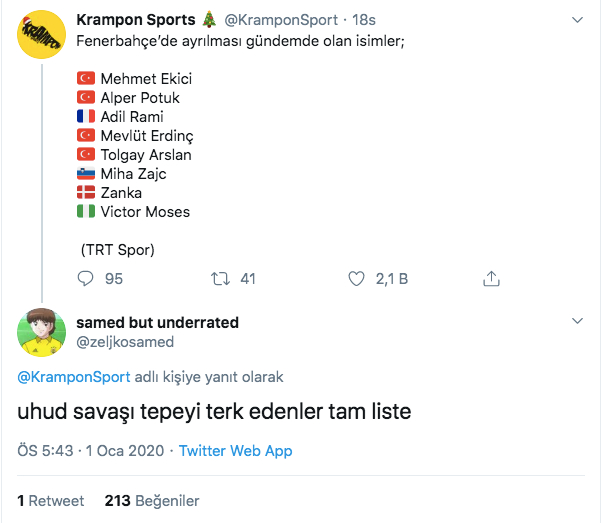This screenshot has height=523, width=605.
Task: Open the Twitter Web App source link
Action: coord(235,451)
